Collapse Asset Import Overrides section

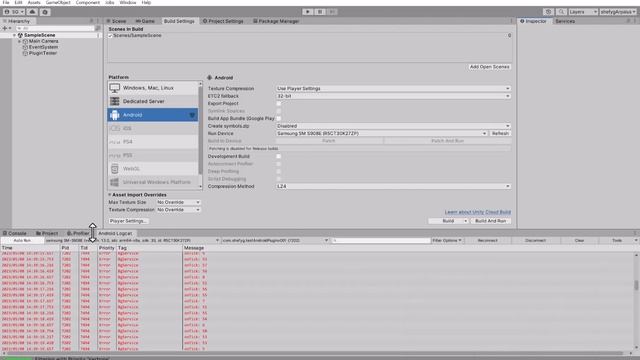[x=109, y=195]
